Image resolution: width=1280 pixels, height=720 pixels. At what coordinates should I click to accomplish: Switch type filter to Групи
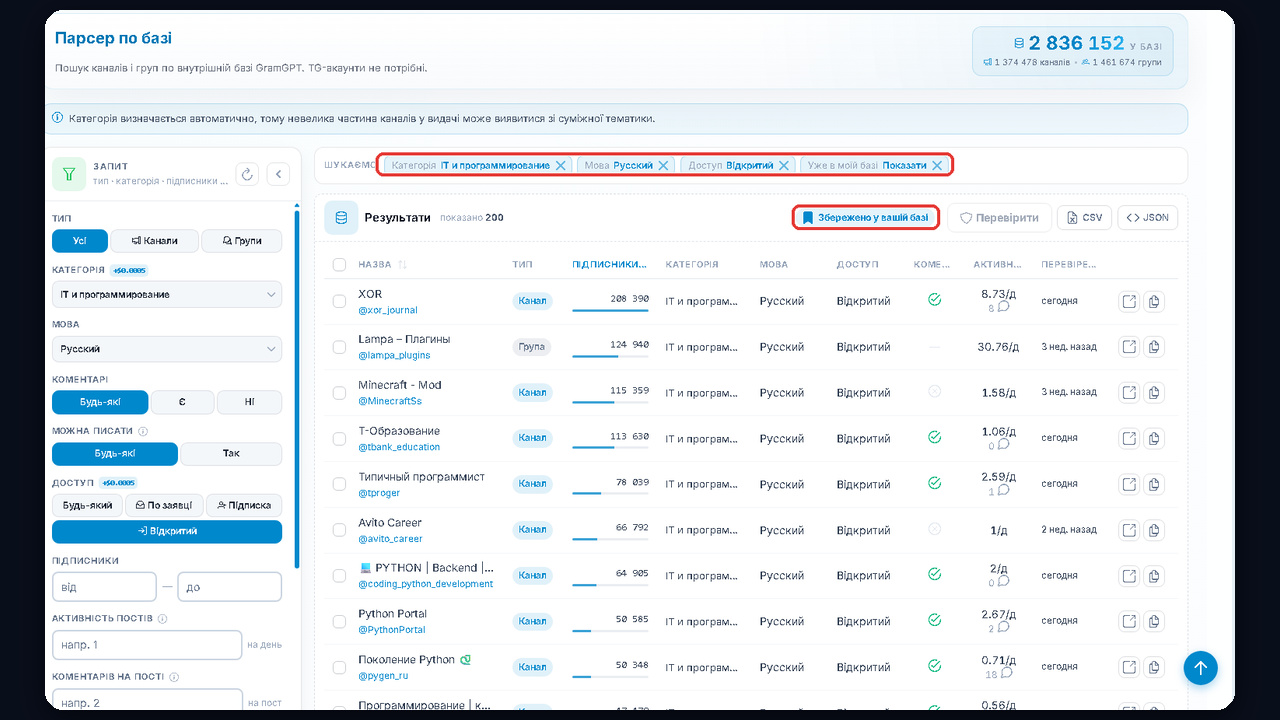pyautogui.click(x=241, y=241)
